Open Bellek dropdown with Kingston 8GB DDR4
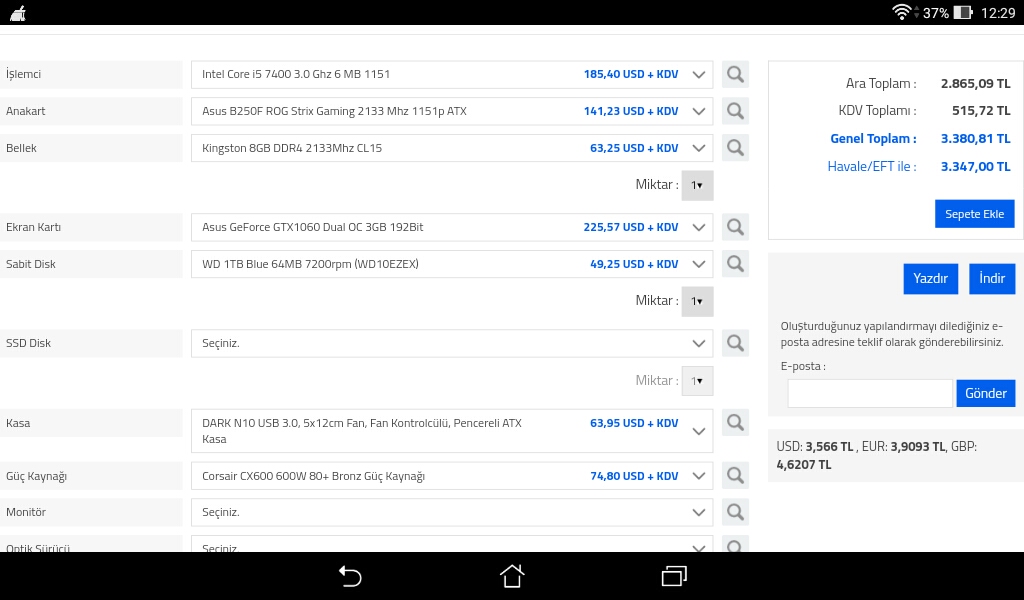Image resolution: width=1024 pixels, height=600 pixels. 452,148
